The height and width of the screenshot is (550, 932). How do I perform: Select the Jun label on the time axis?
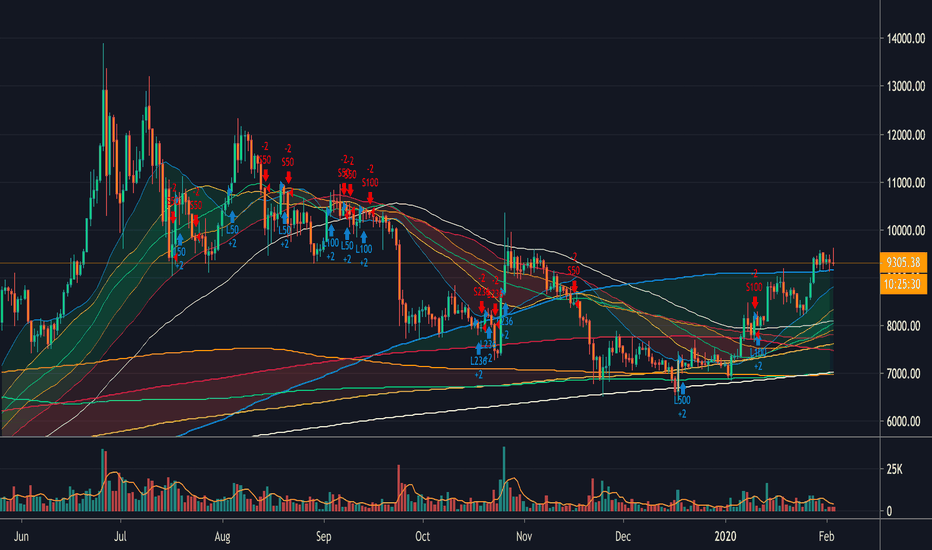point(21,536)
